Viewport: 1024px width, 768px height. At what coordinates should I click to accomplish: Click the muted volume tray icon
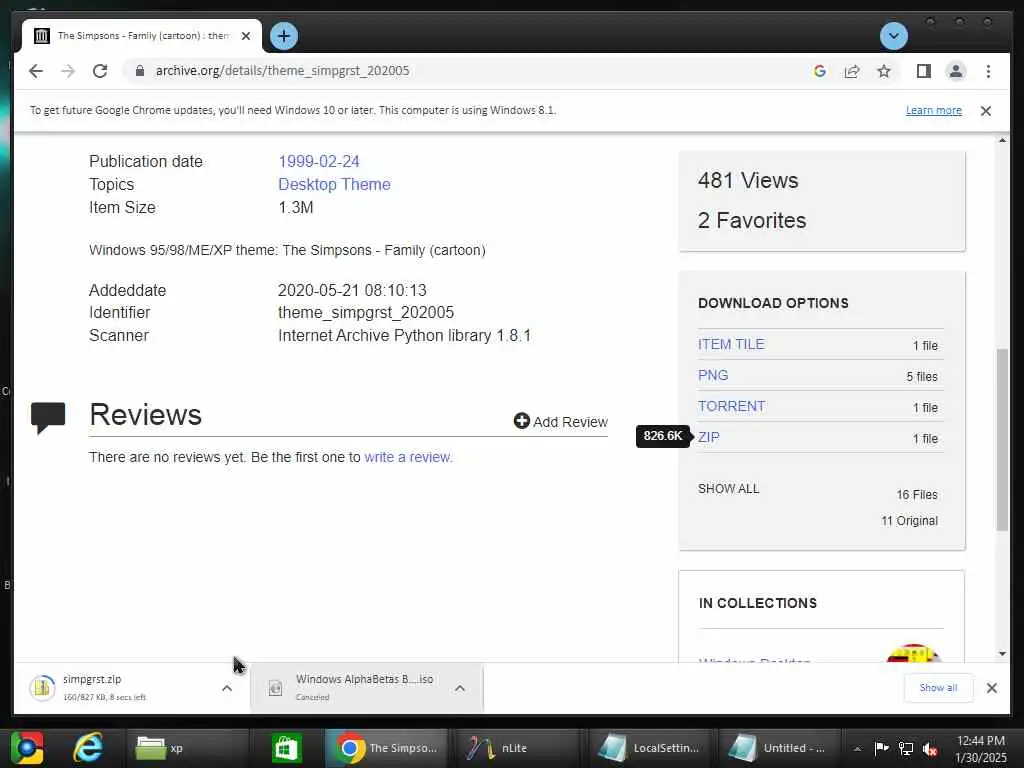[x=930, y=748]
